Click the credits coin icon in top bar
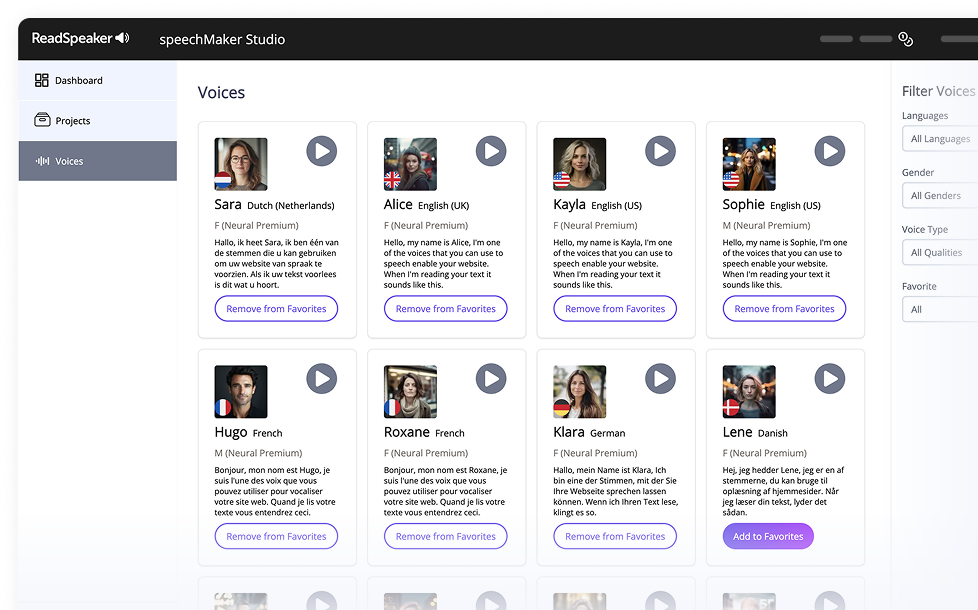978x610 pixels. (x=905, y=39)
